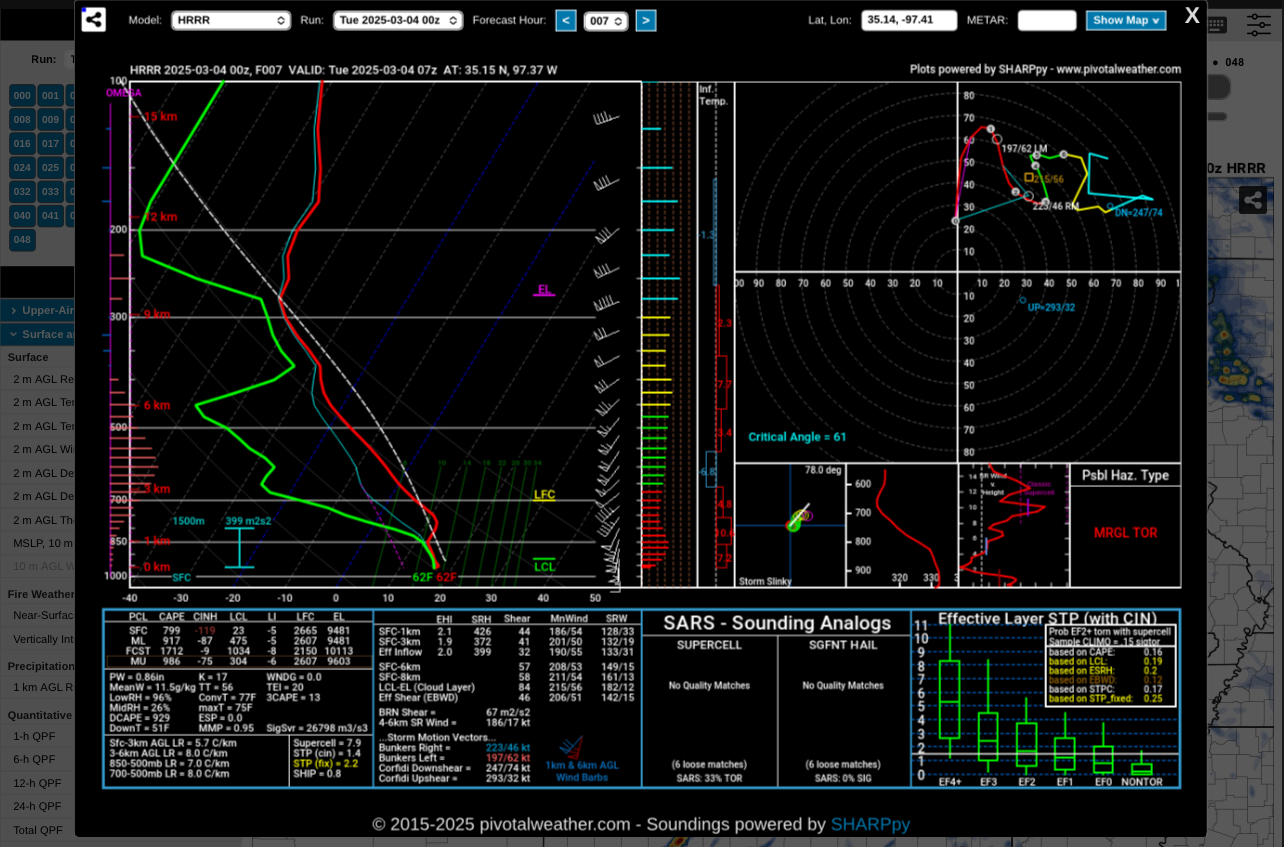The width and height of the screenshot is (1284, 847).
Task: Select the 12-h QPF menu item
Action: [37, 783]
